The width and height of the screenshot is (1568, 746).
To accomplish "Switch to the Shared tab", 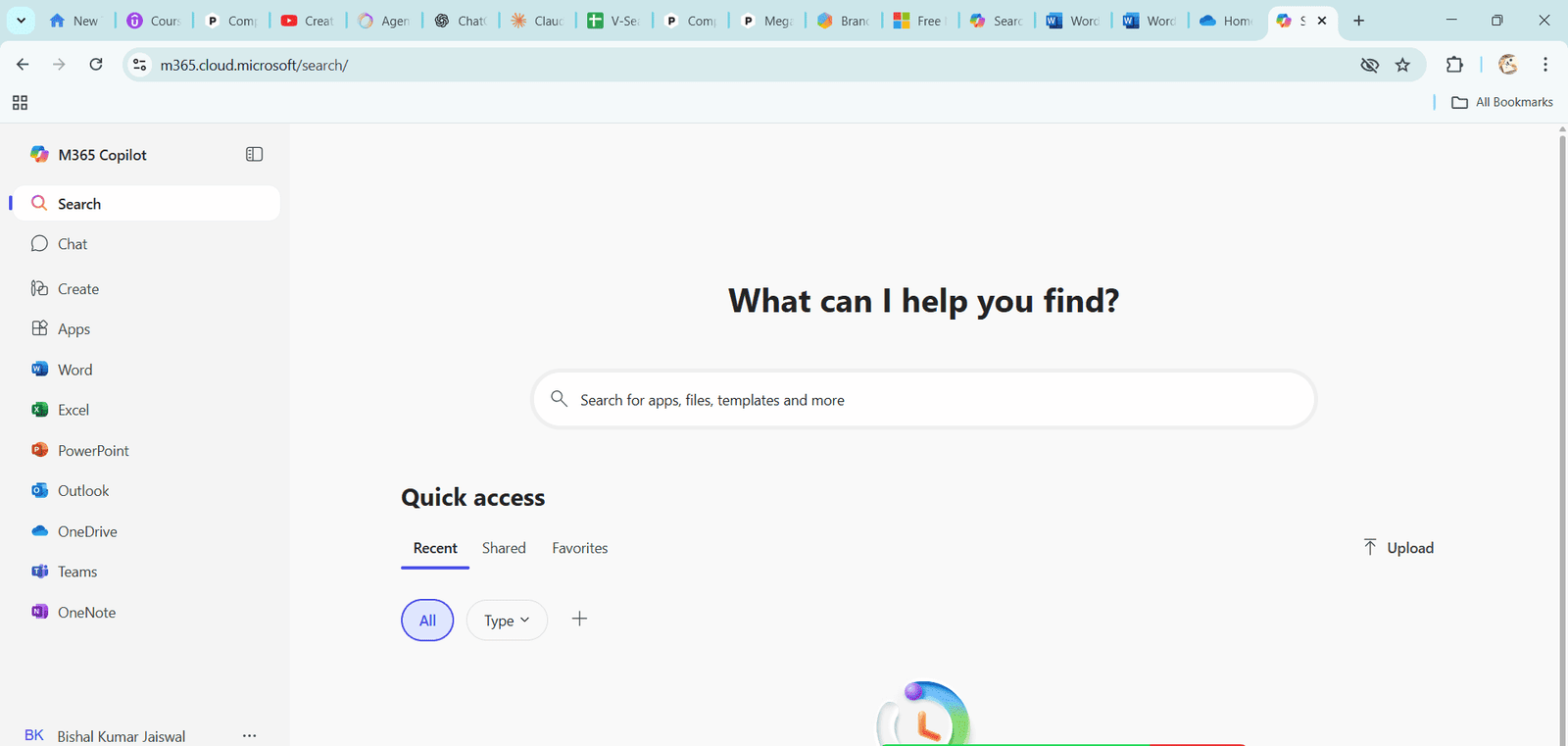I will (504, 548).
